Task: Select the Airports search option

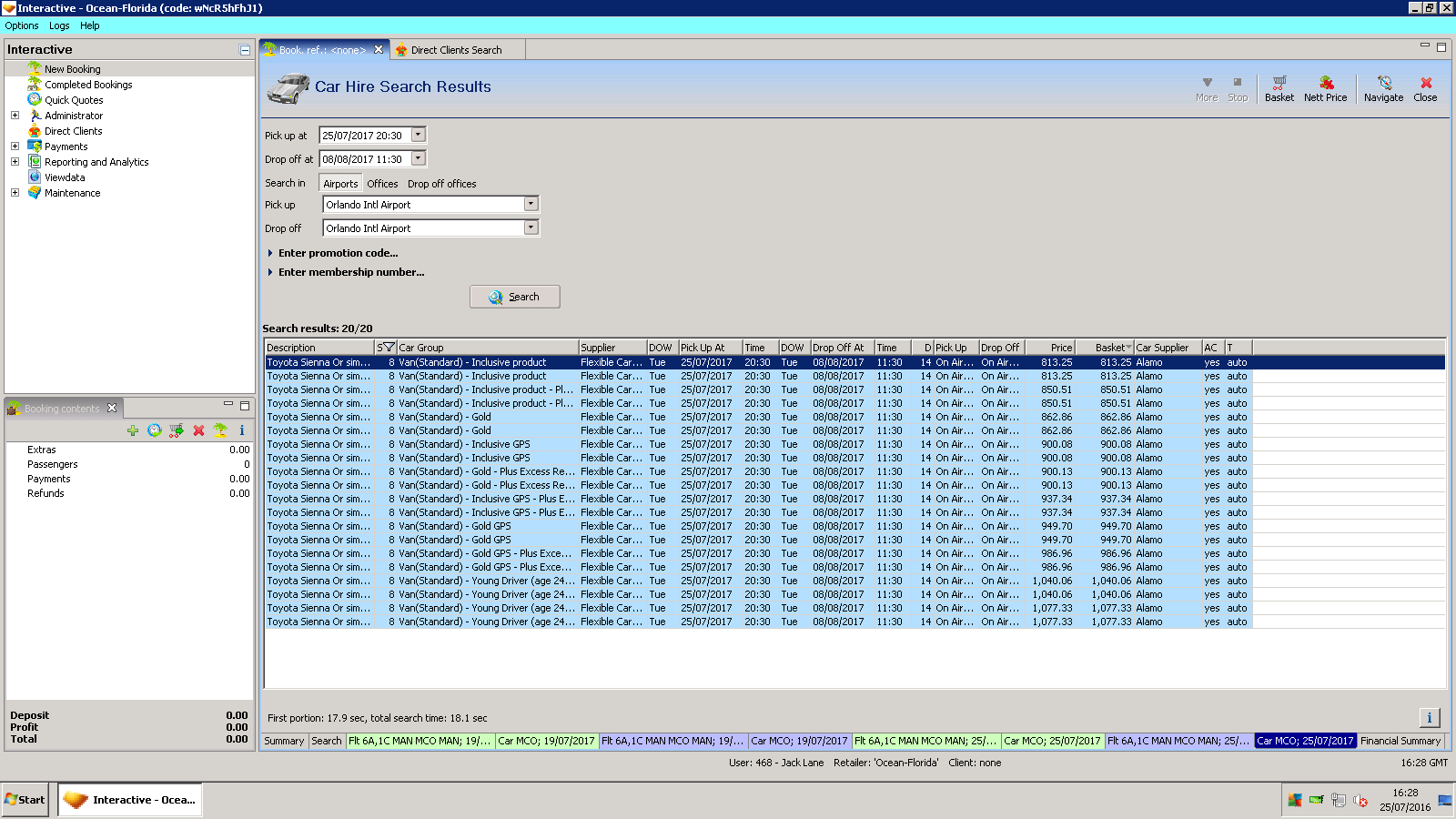Action: (x=340, y=184)
